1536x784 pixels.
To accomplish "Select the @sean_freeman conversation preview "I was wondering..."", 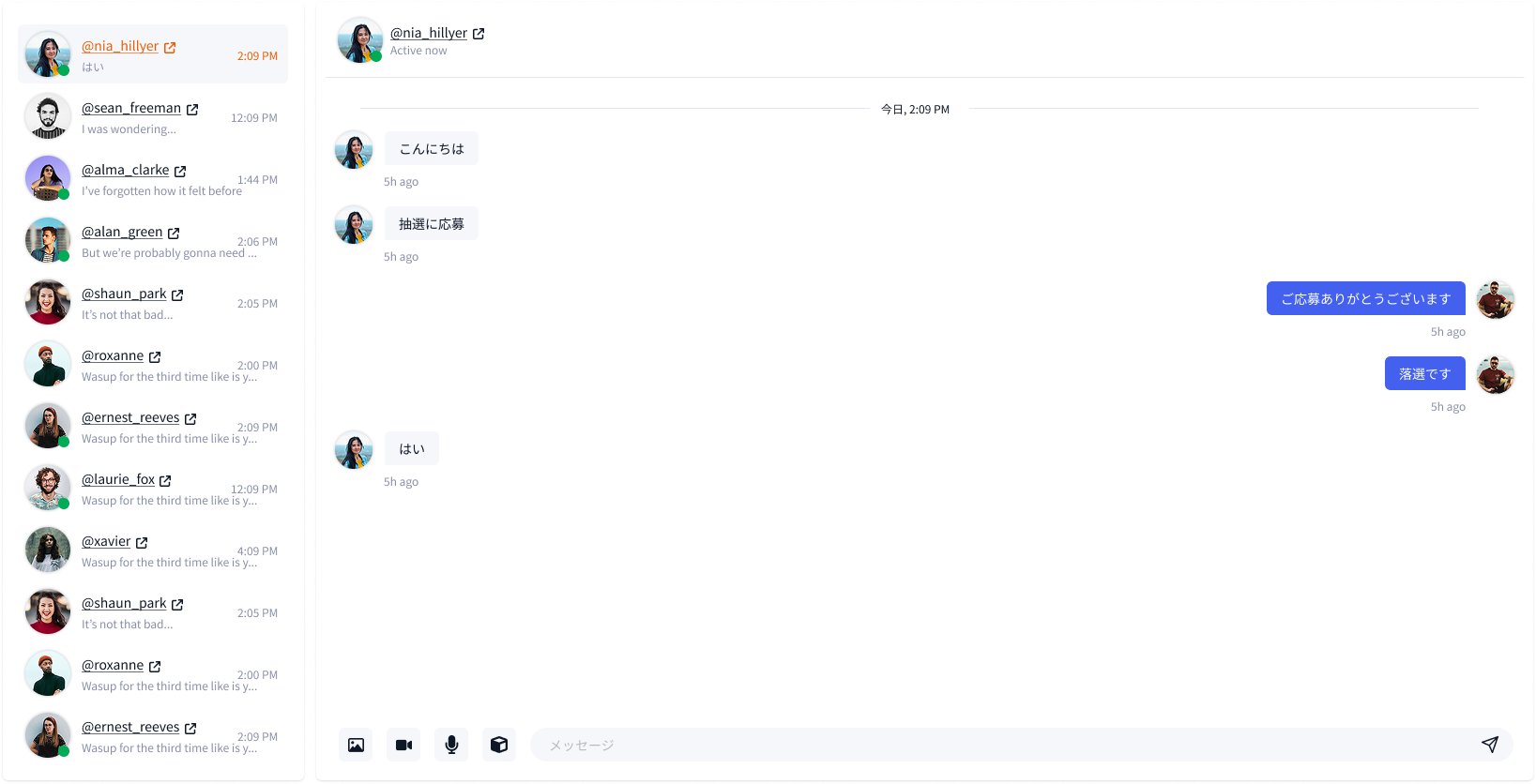I will (x=129, y=129).
